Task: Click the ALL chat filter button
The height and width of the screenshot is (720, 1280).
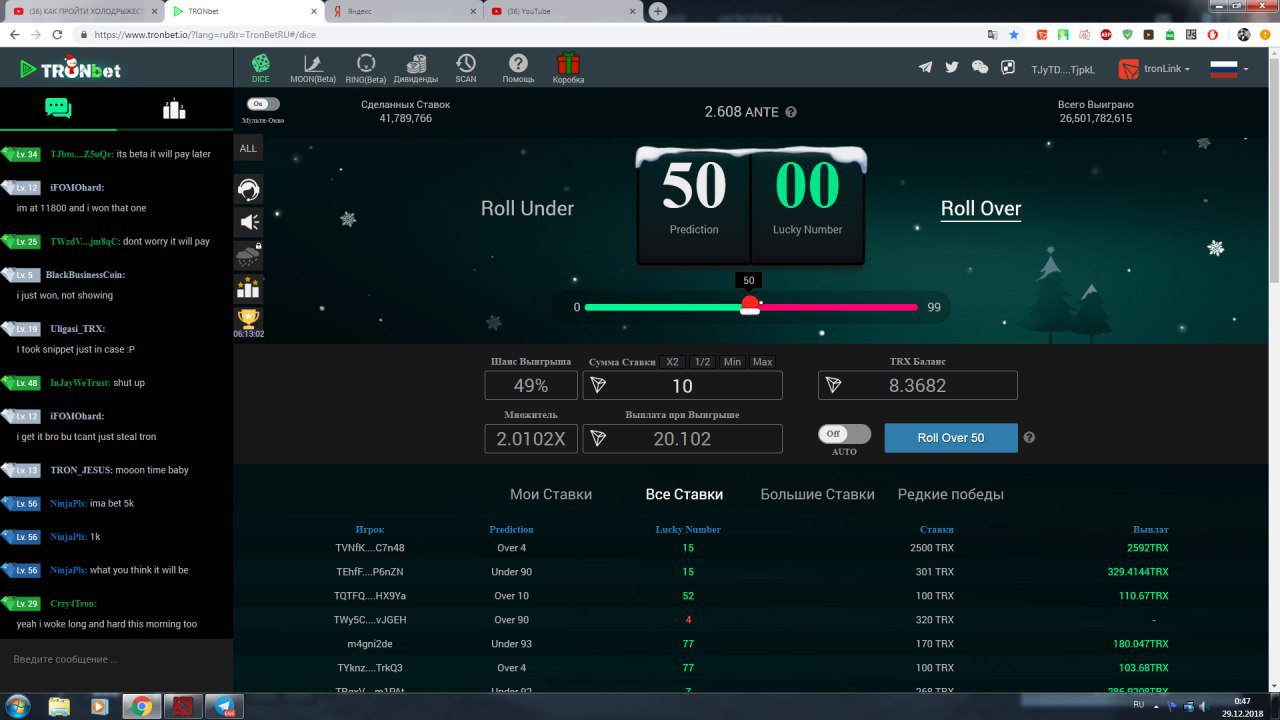Action: (x=248, y=148)
